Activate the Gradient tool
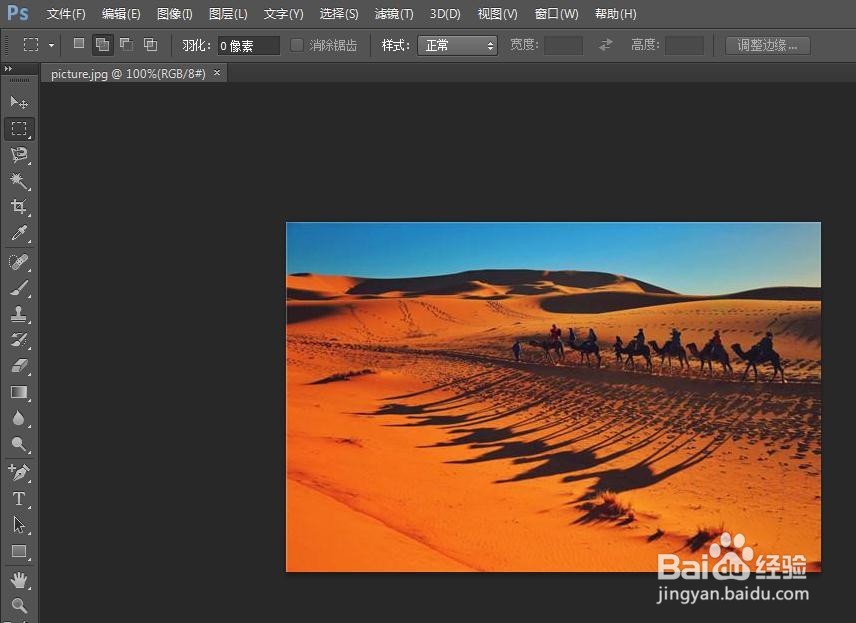Screen dimensions: 856x623 coord(18,392)
